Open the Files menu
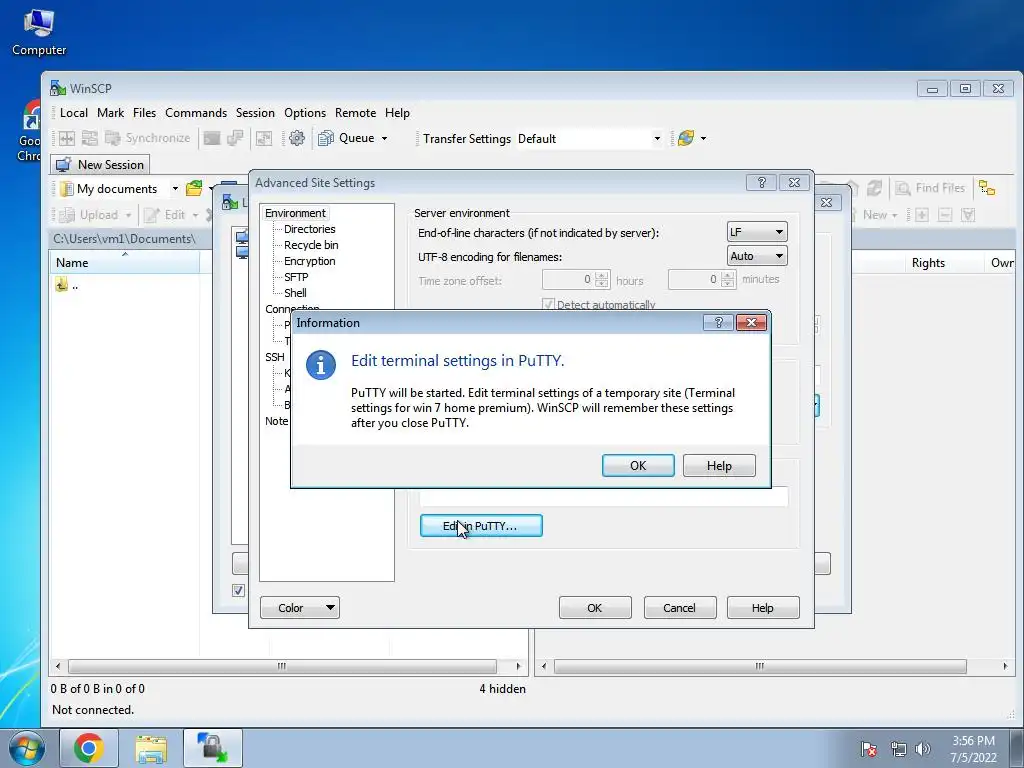Viewport: 1024px width, 768px height. click(x=144, y=113)
